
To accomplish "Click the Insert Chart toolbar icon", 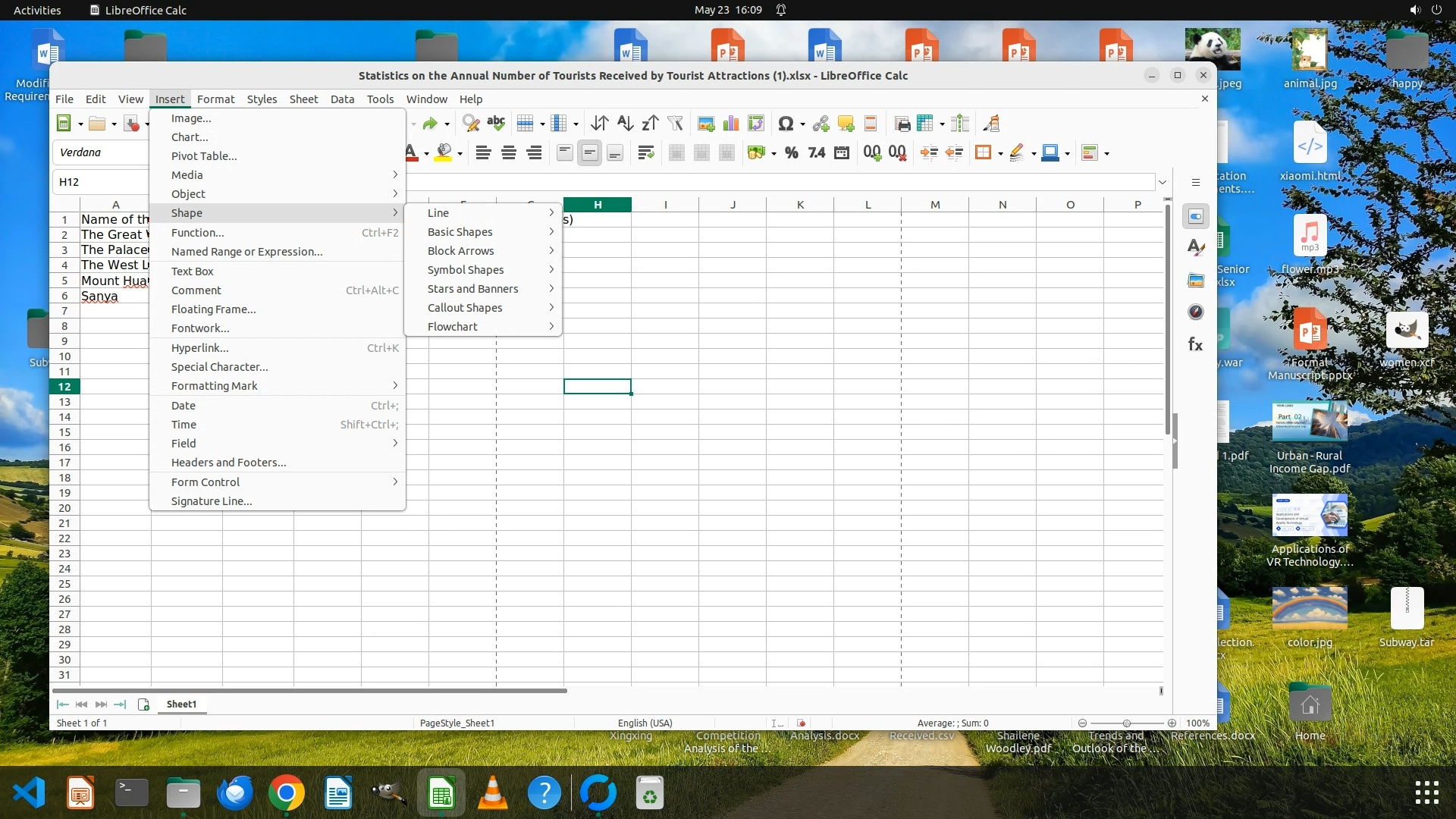I will pyautogui.click(x=731, y=124).
